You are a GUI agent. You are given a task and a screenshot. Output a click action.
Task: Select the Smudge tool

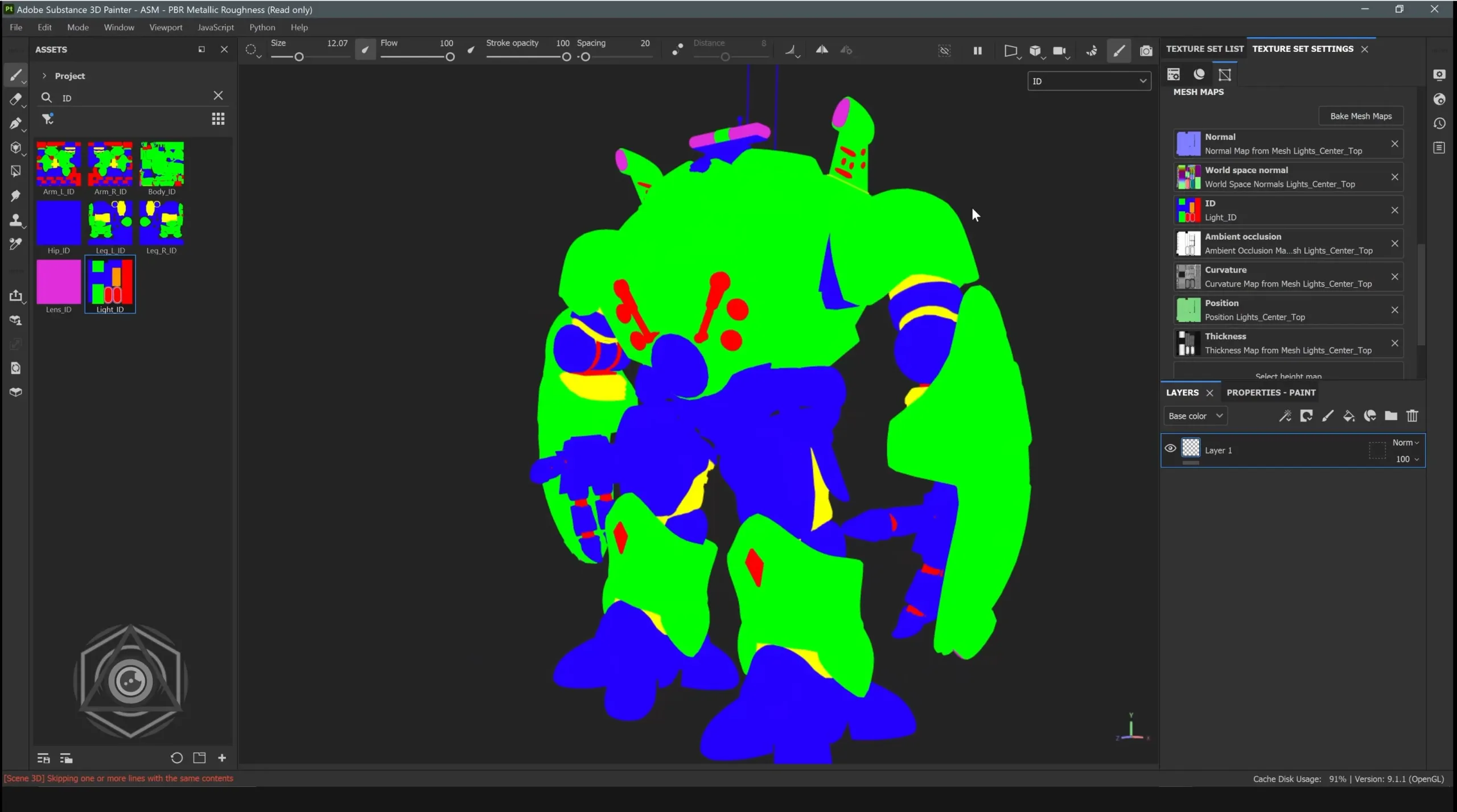[16, 196]
